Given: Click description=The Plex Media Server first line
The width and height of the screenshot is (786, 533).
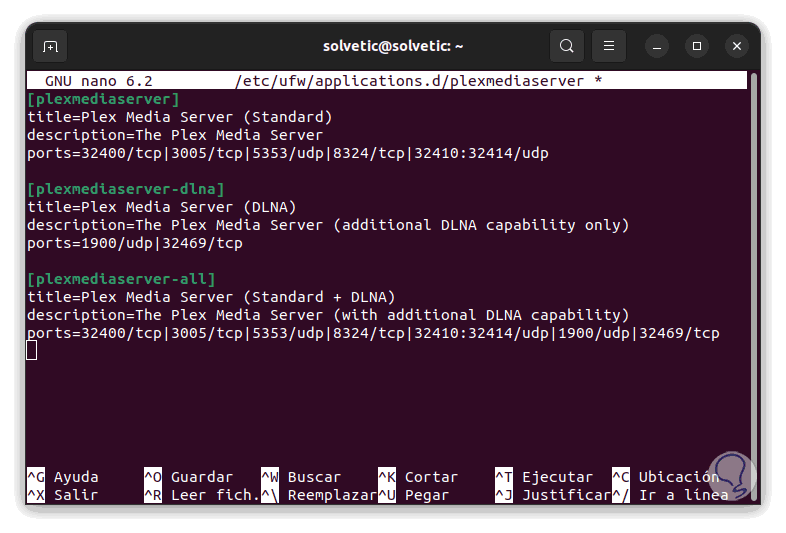Looking at the screenshot, I should point(175,135).
